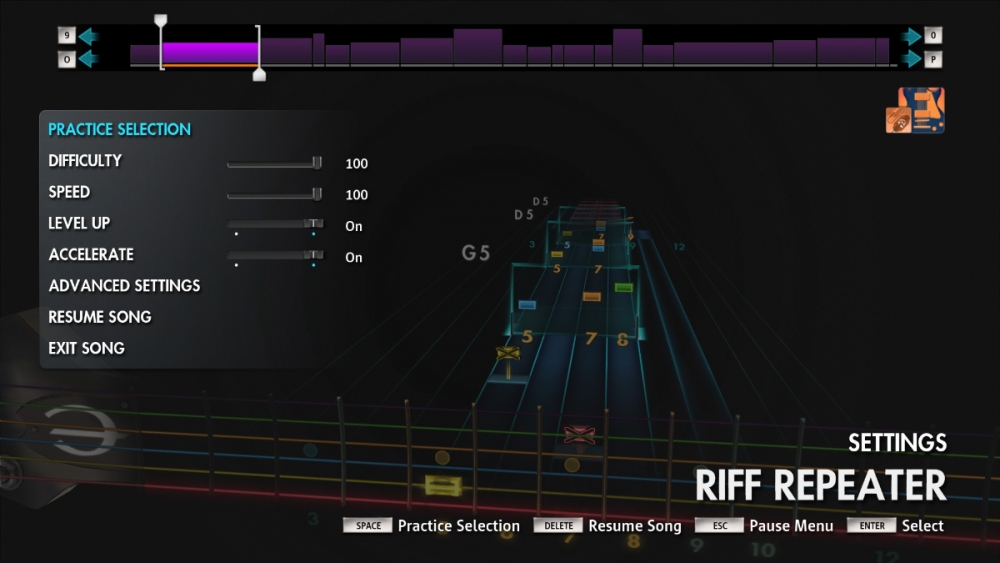1000x563 pixels.
Task: Choose Exit Song from the menu
Action: click(x=86, y=348)
